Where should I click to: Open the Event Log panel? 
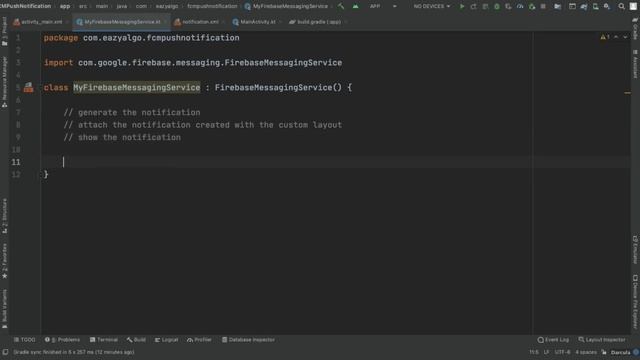point(553,340)
